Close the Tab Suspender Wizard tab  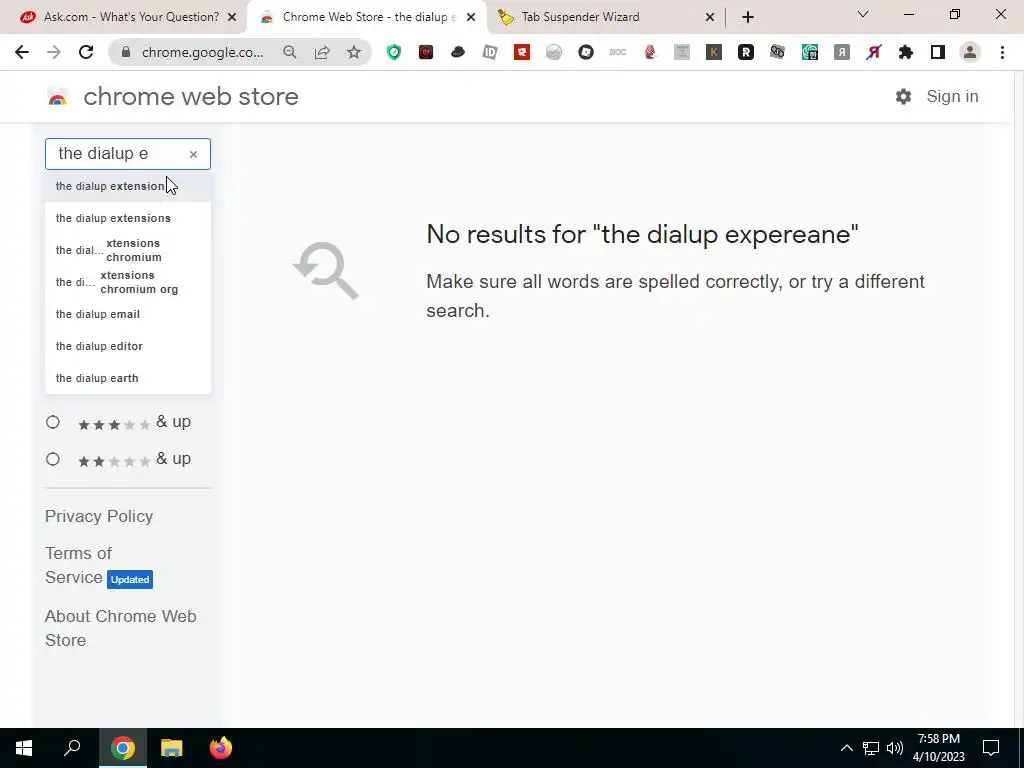[710, 18]
